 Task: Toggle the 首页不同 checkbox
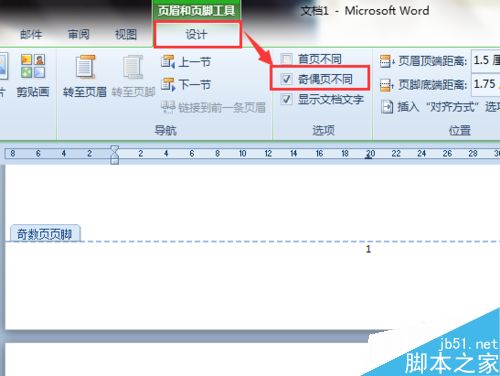click(x=286, y=59)
